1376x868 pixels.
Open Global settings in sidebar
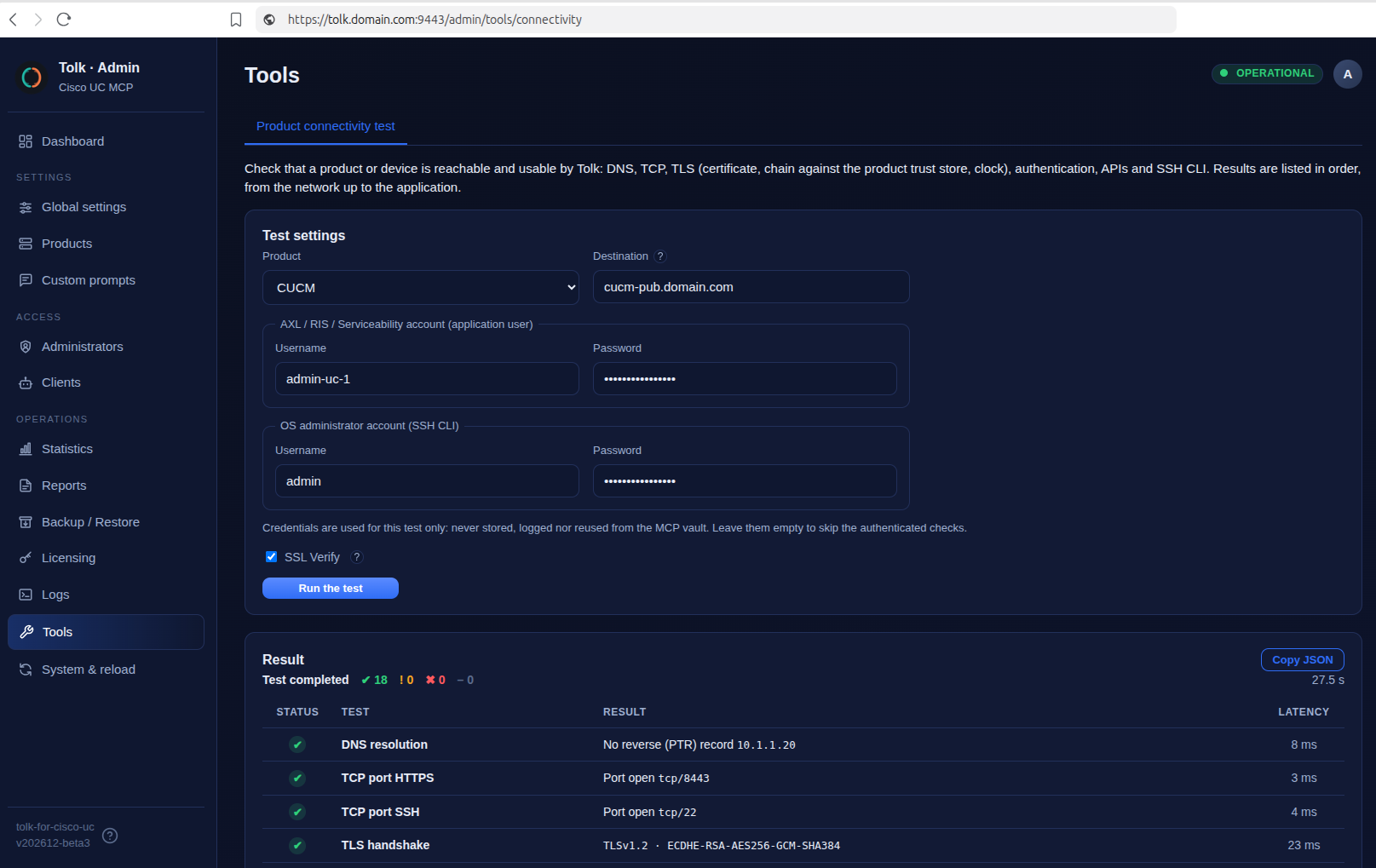[106, 207]
